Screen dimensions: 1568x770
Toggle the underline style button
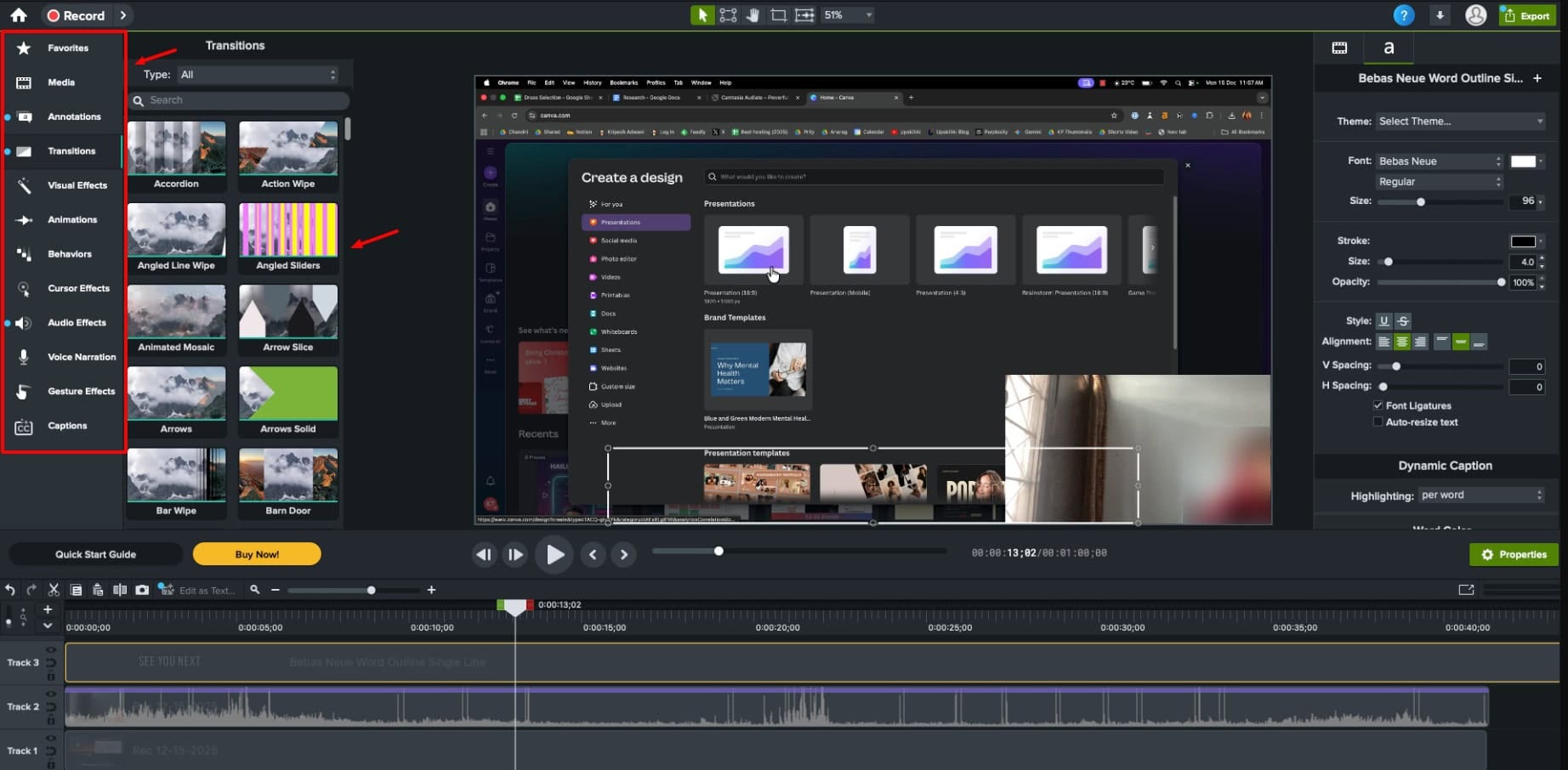(1383, 321)
